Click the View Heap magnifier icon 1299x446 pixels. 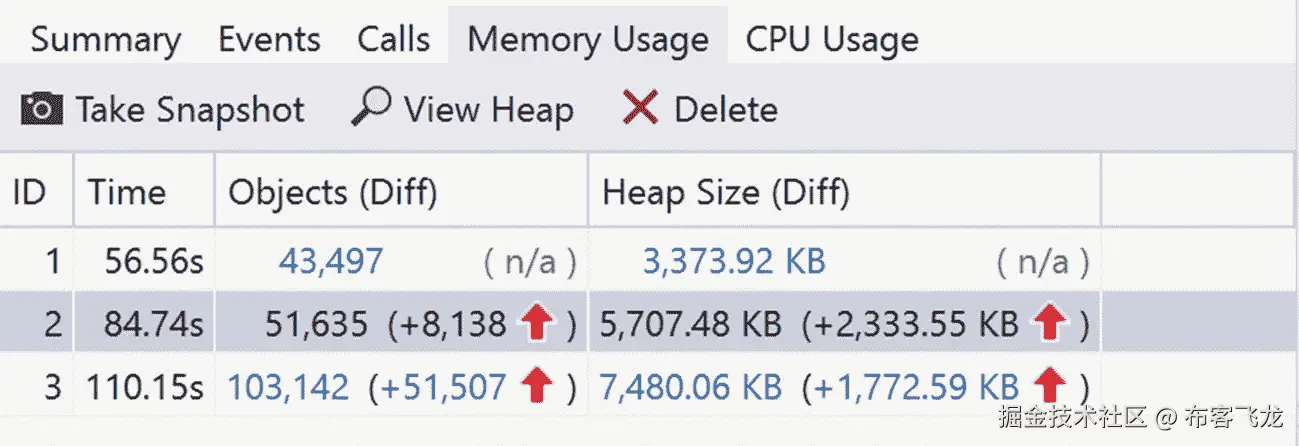pos(370,107)
